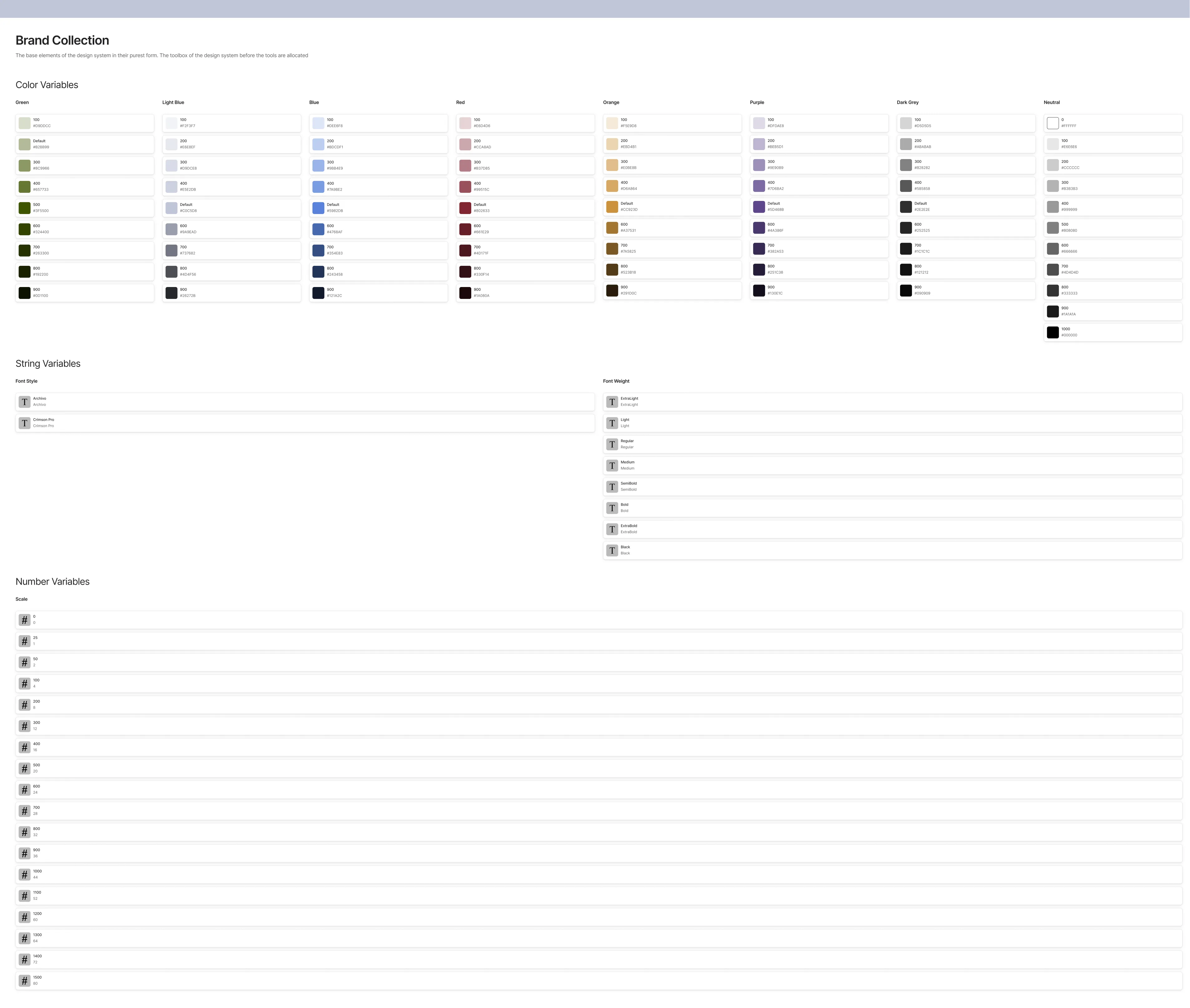Pick the T icon for Bold weight
Viewport: 1190px width, 1008px height.
tap(612, 508)
